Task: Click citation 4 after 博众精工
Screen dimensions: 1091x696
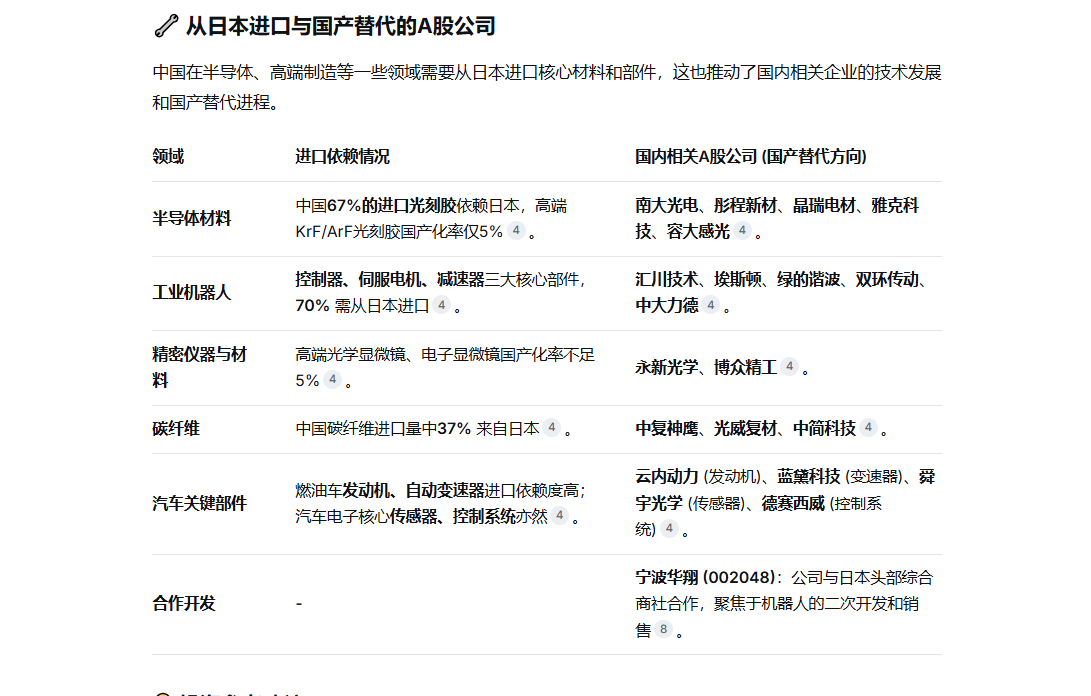Action: (789, 366)
